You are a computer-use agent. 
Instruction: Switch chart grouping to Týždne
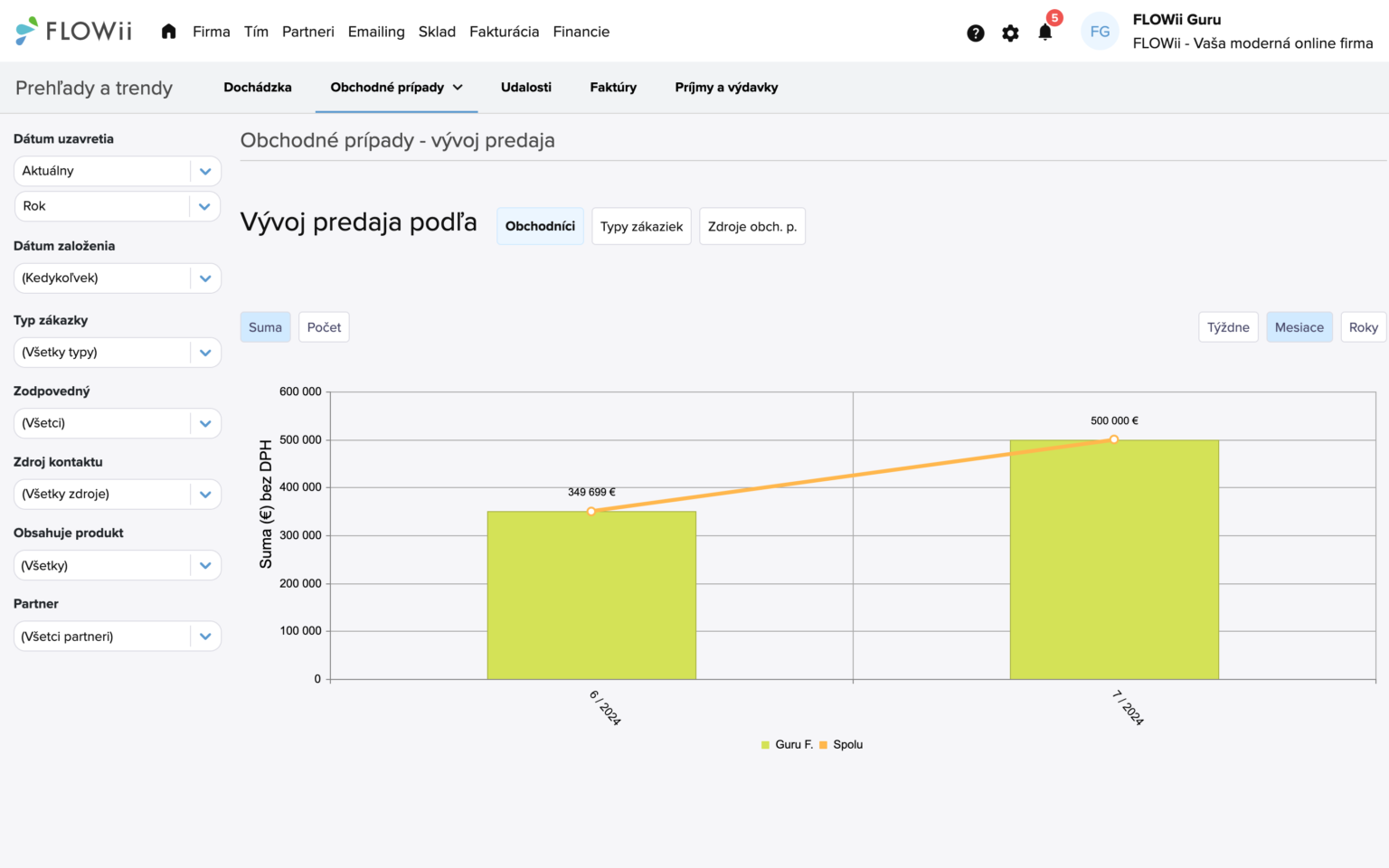1227,327
